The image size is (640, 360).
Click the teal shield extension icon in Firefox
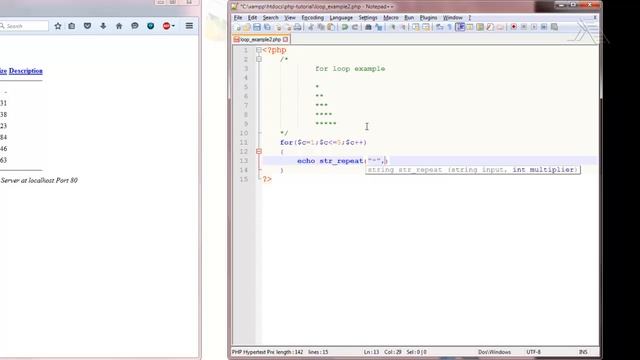151,26
